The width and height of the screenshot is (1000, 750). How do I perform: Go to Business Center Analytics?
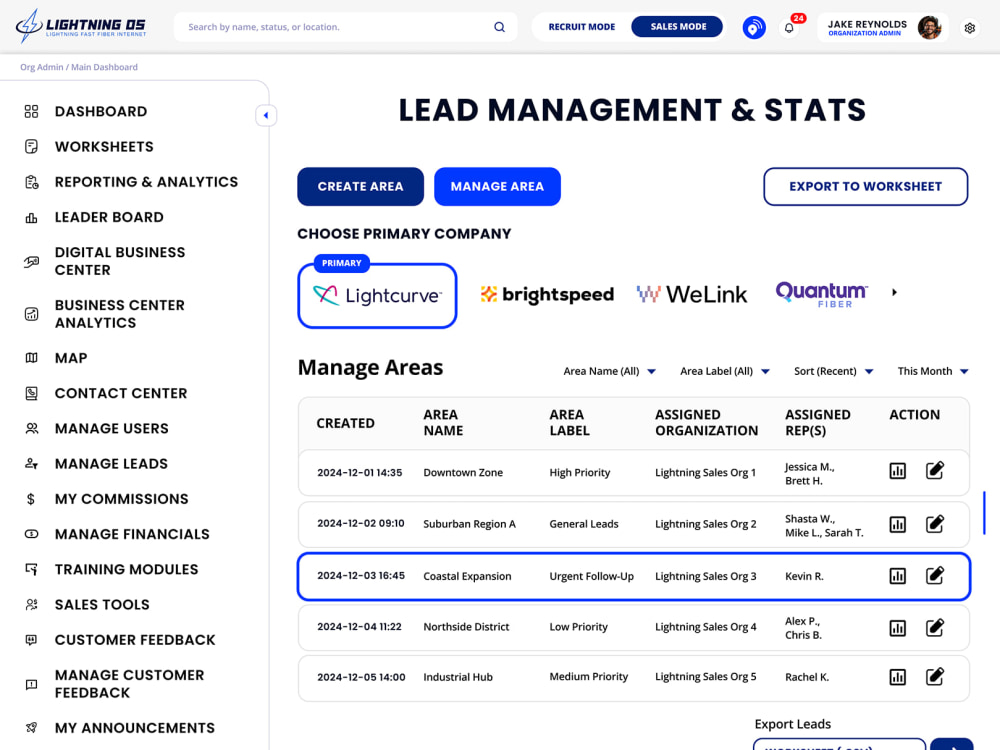119,314
